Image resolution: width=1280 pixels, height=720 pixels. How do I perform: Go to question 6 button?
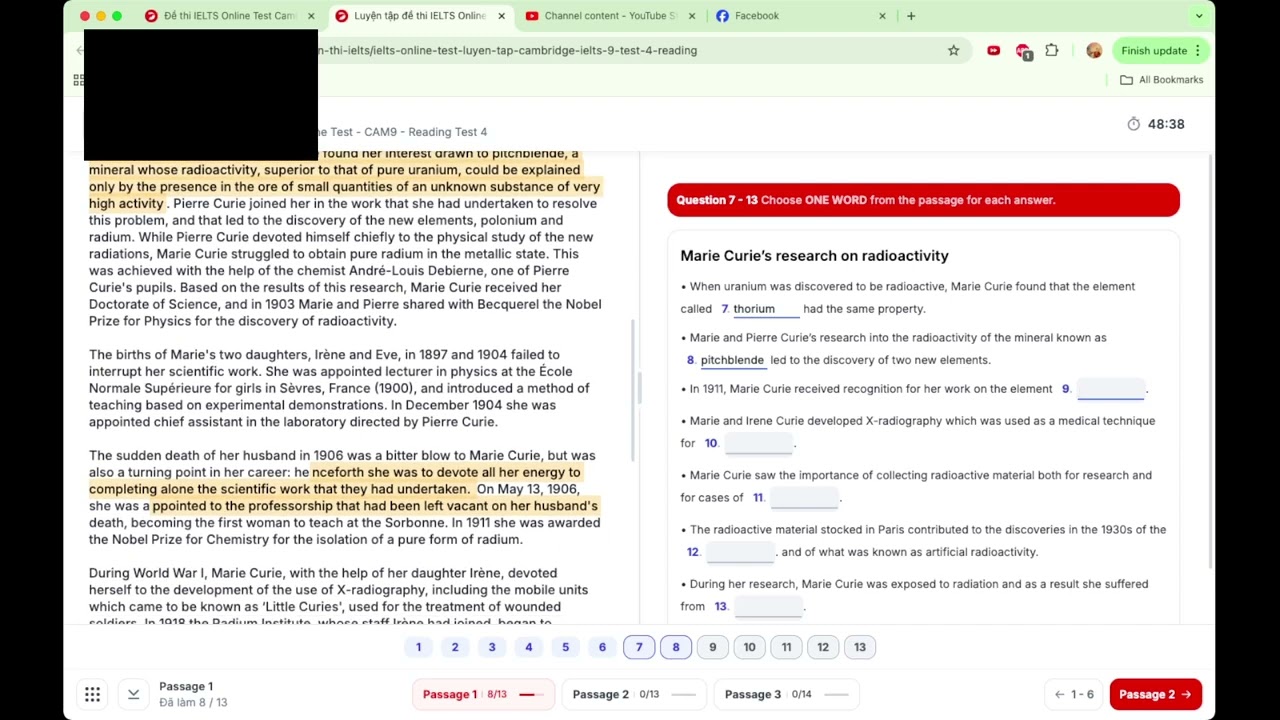coord(602,647)
